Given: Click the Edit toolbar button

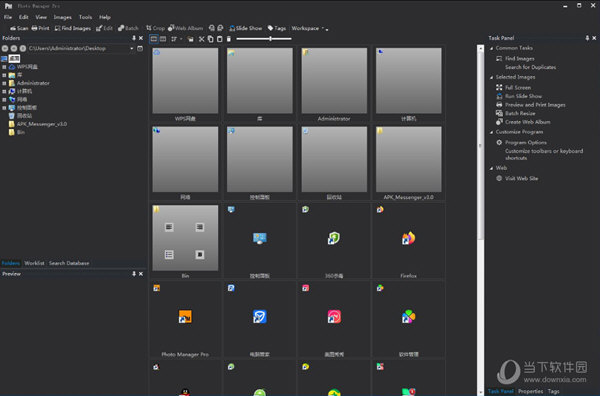Looking at the screenshot, I should click(104, 28).
